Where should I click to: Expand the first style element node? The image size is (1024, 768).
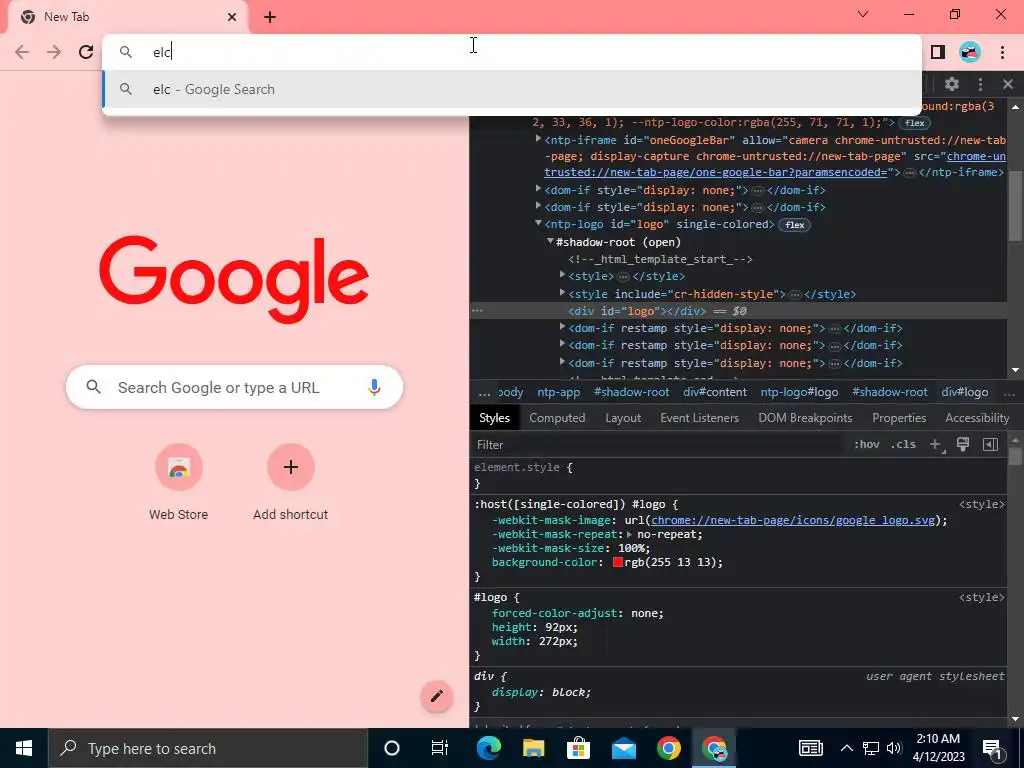pyautogui.click(x=562, y=275)
